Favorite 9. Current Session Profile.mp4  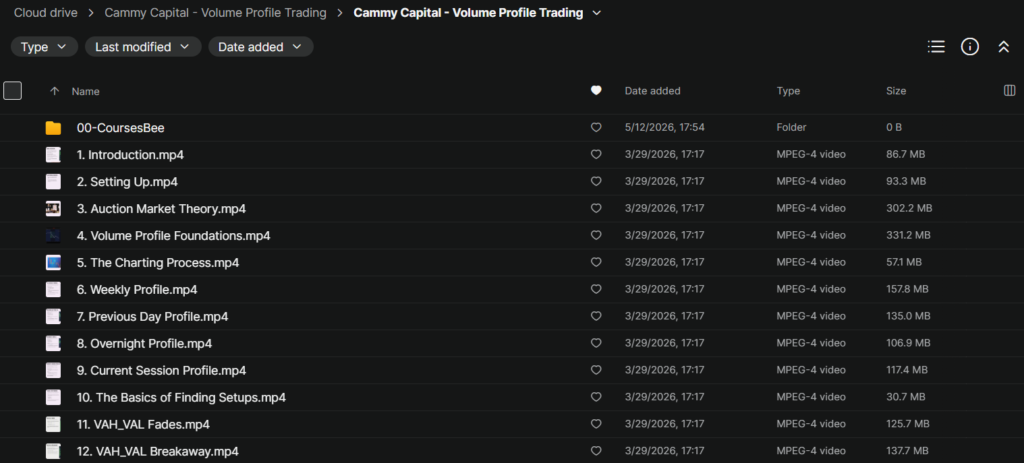point(596,370)
